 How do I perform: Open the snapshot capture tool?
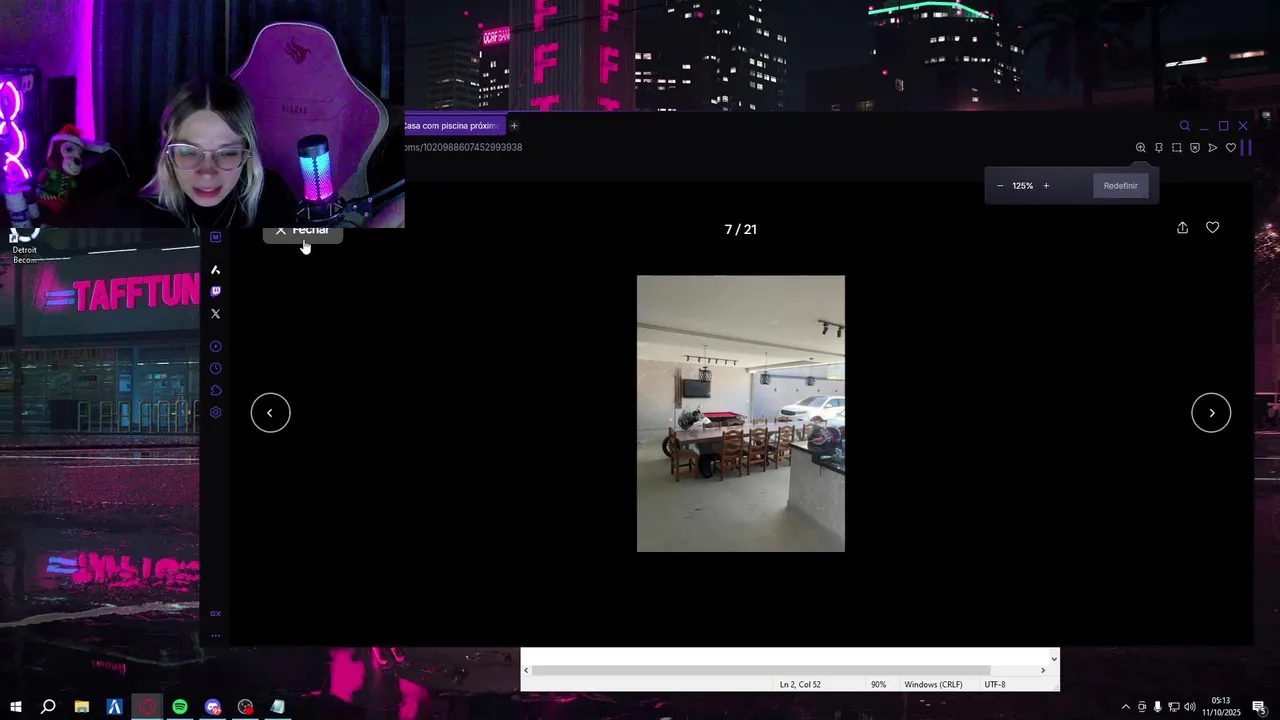(1177, 148)
